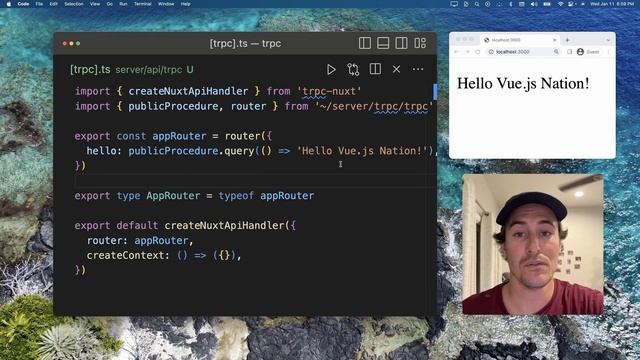Click the 'trpc-nuxt' import string in the editor
This screenshot has width=640, height=360.
click(329, 91)
